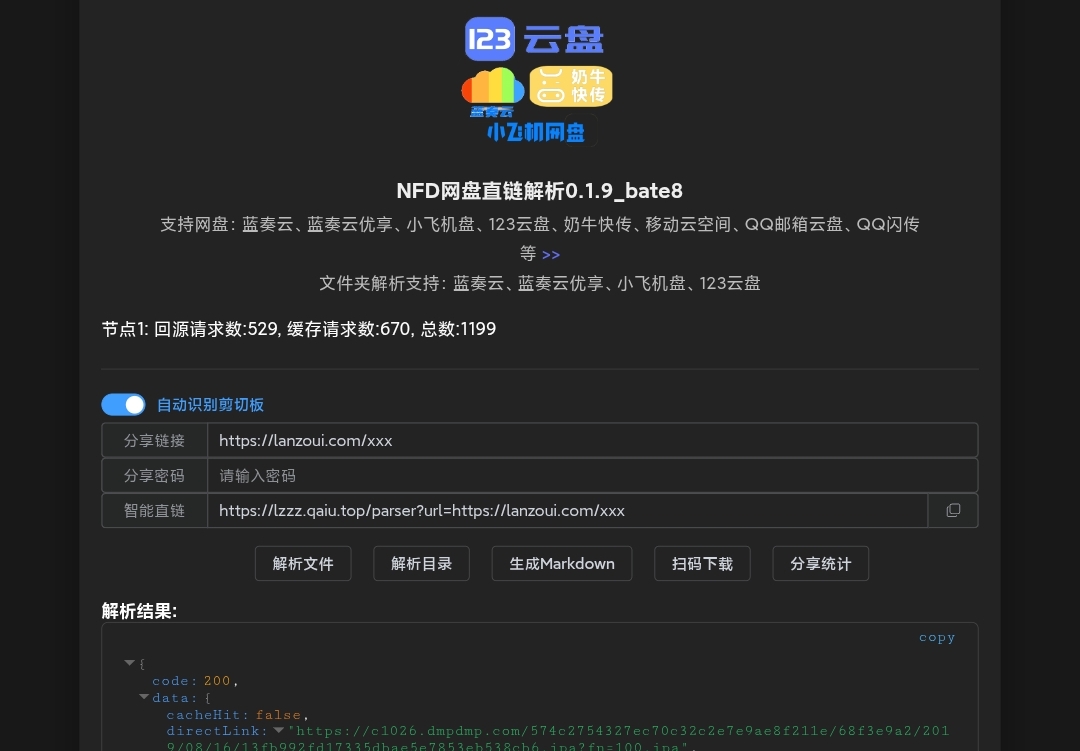
Task: Click the 蓝奏云 rainbow cloud logo
Action: [x=492, y=91]
